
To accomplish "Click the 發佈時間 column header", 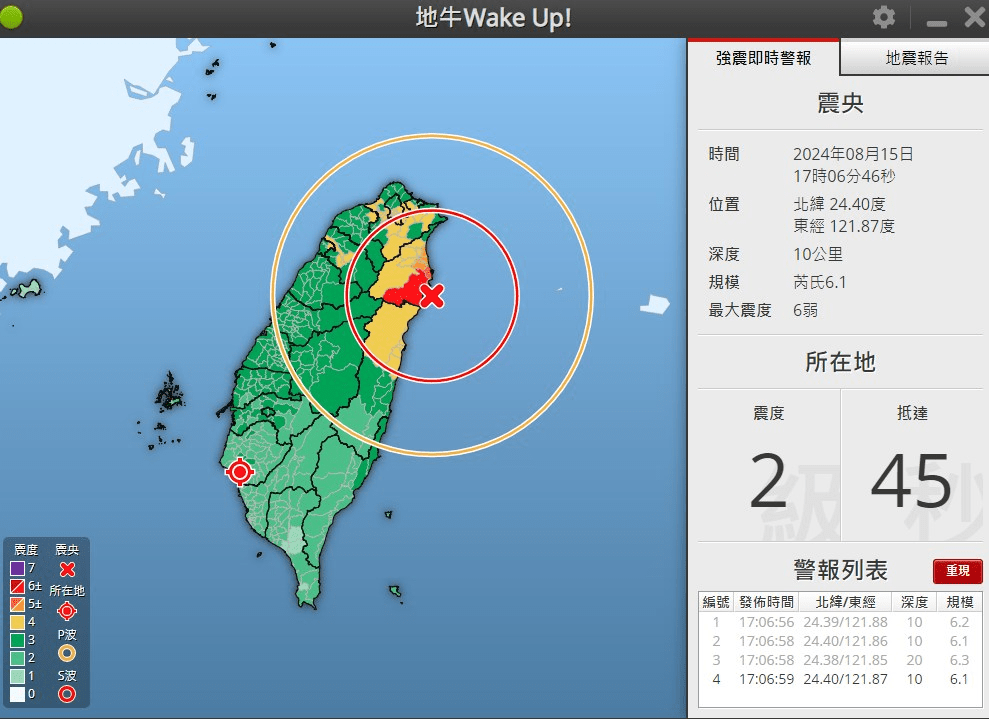I will (766, 602).
